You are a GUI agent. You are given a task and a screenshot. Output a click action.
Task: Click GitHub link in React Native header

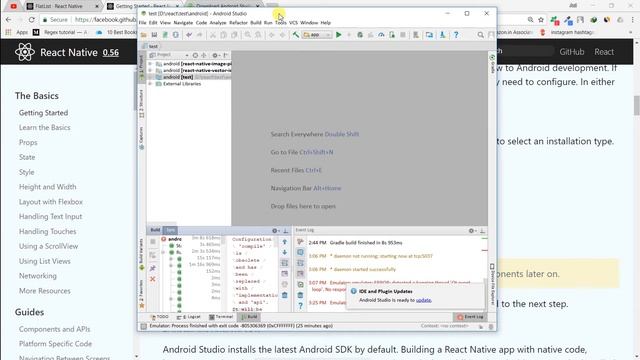571,52
